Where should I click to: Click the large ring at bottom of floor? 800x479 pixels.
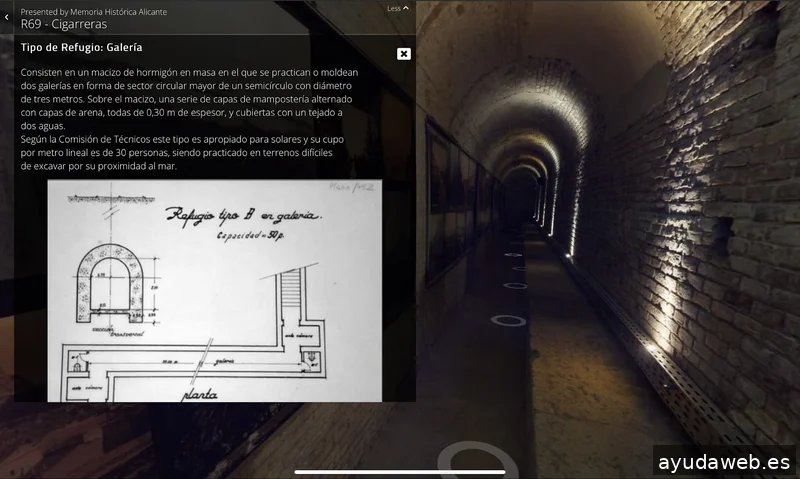478,460
